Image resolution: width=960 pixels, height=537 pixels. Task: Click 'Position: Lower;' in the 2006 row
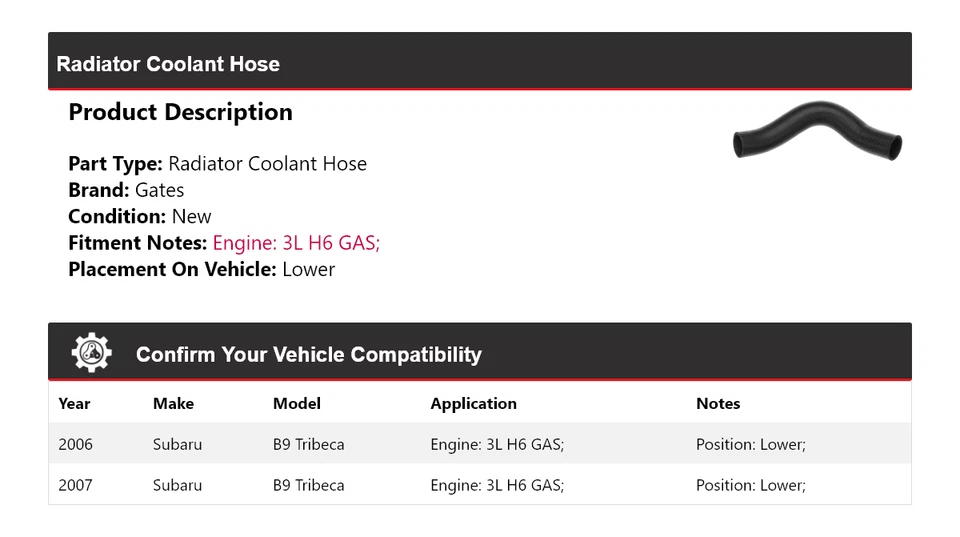750,444
